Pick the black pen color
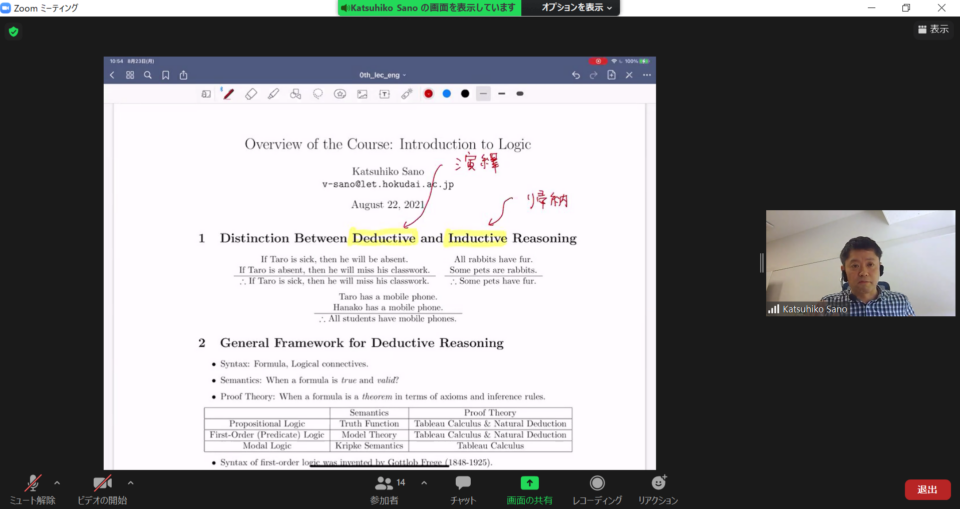The height and width of the screenshot is (509, 960). (x=465, y=94)
